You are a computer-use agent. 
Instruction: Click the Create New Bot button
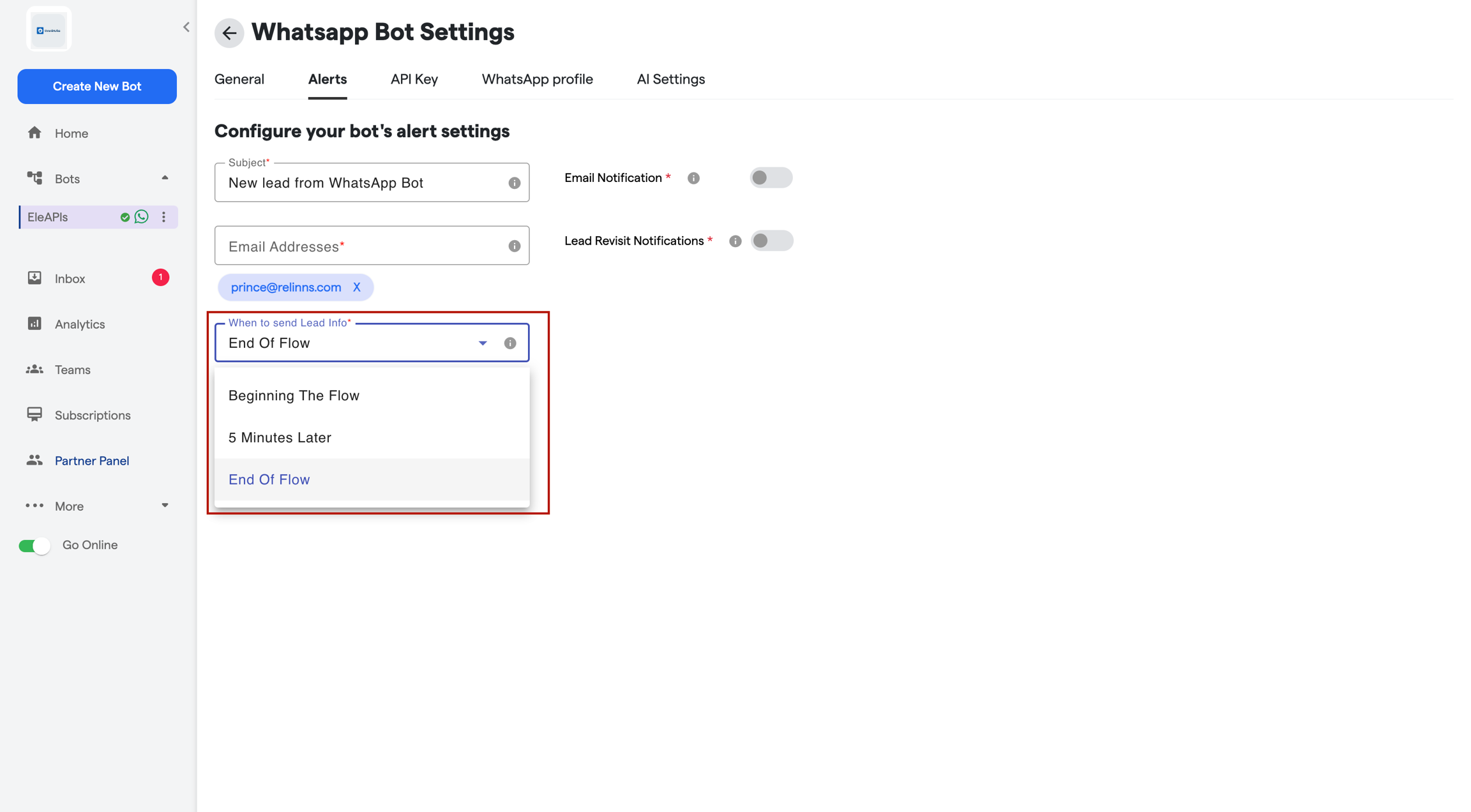[97, 86]
